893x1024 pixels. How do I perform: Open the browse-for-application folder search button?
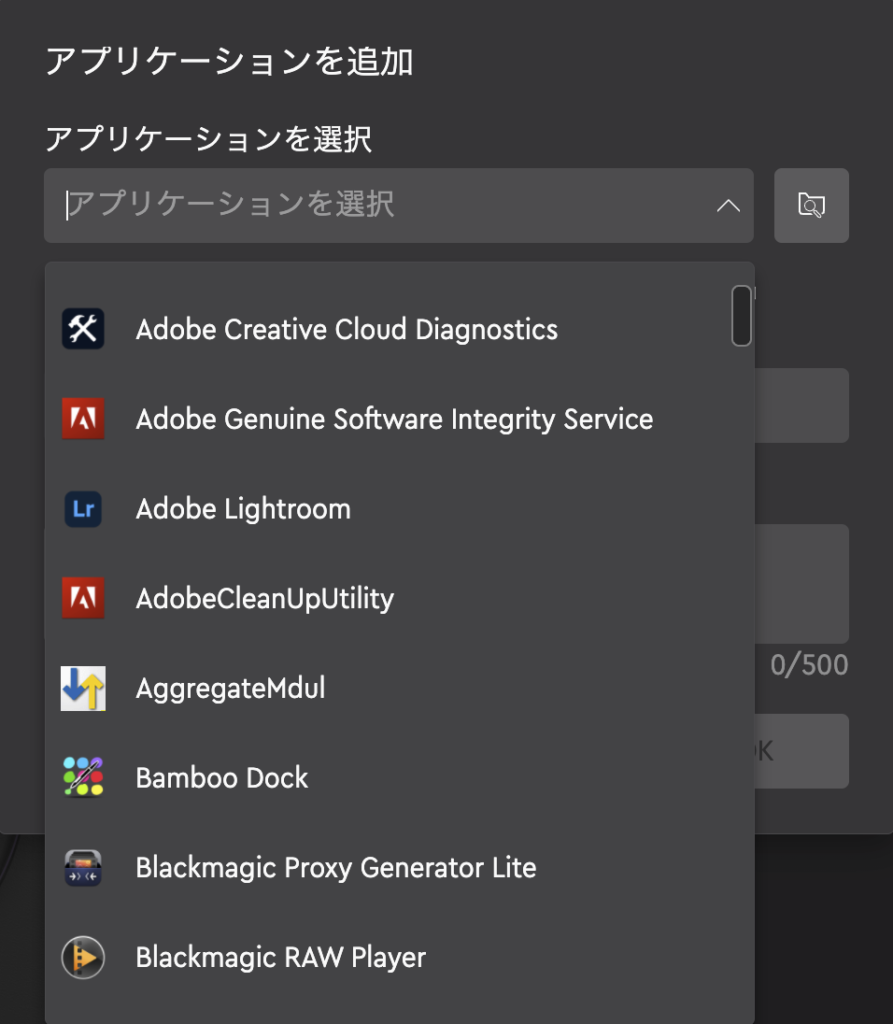click(811, 206)
